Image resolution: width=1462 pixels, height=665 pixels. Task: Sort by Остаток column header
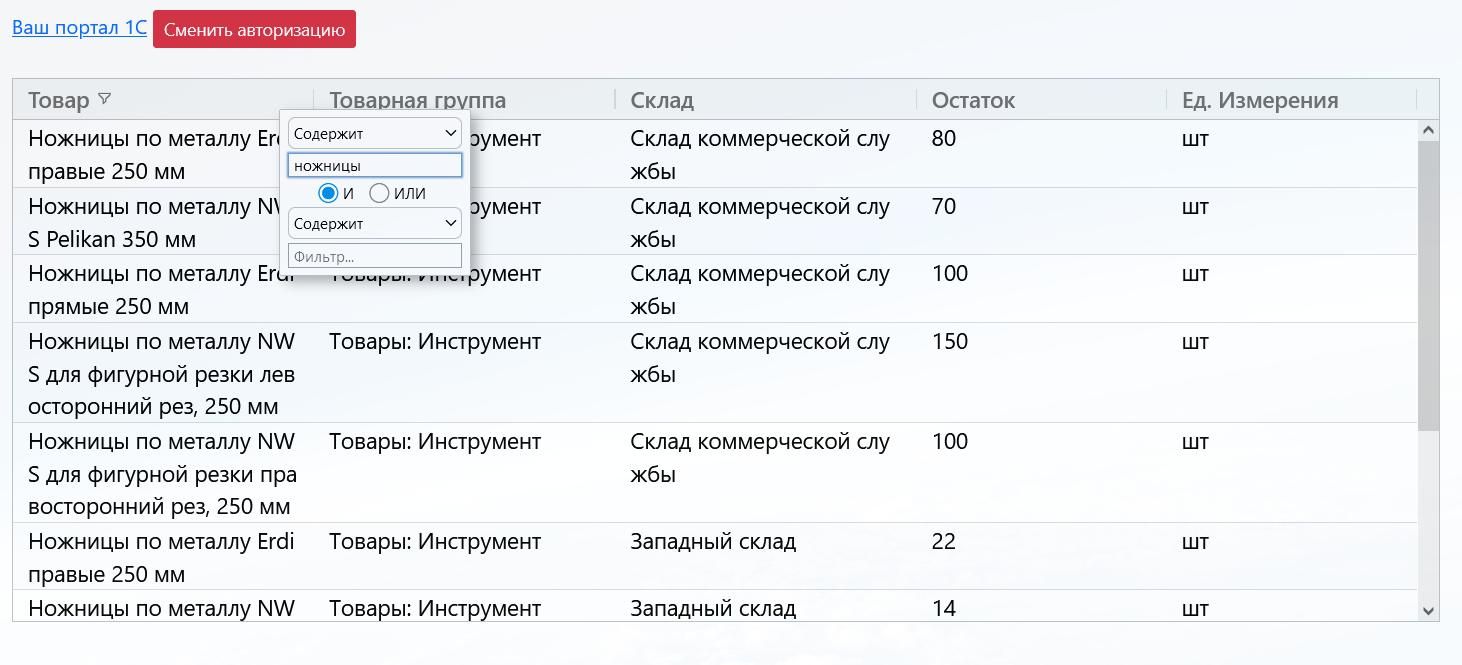pos(973,100)
